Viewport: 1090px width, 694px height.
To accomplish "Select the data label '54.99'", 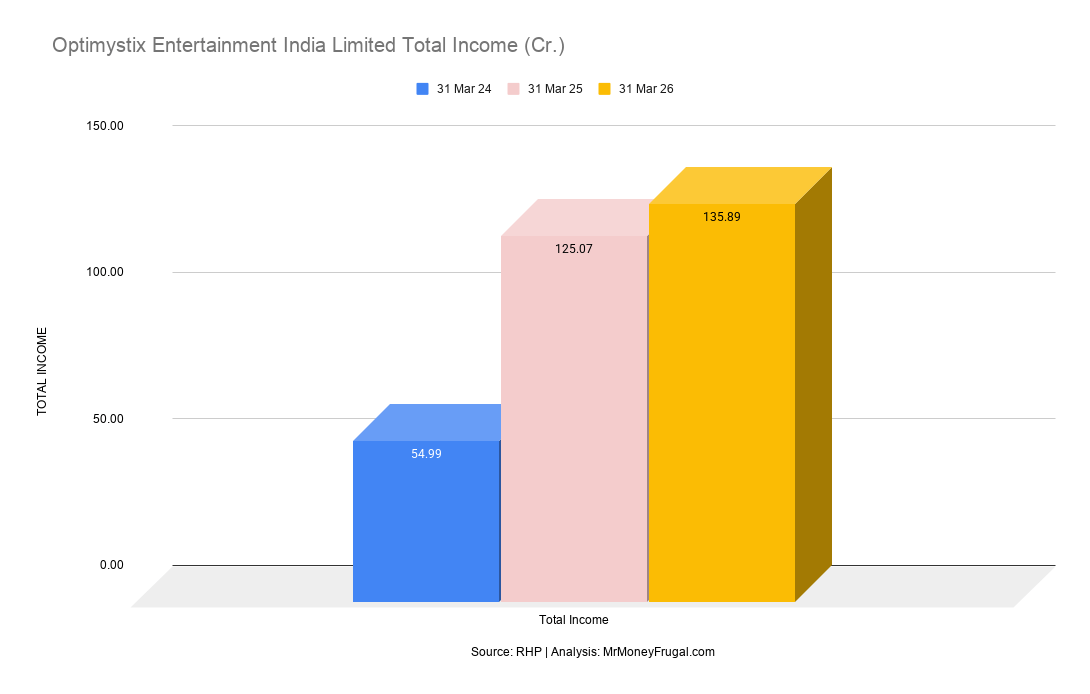I will [x=426, y=454].
